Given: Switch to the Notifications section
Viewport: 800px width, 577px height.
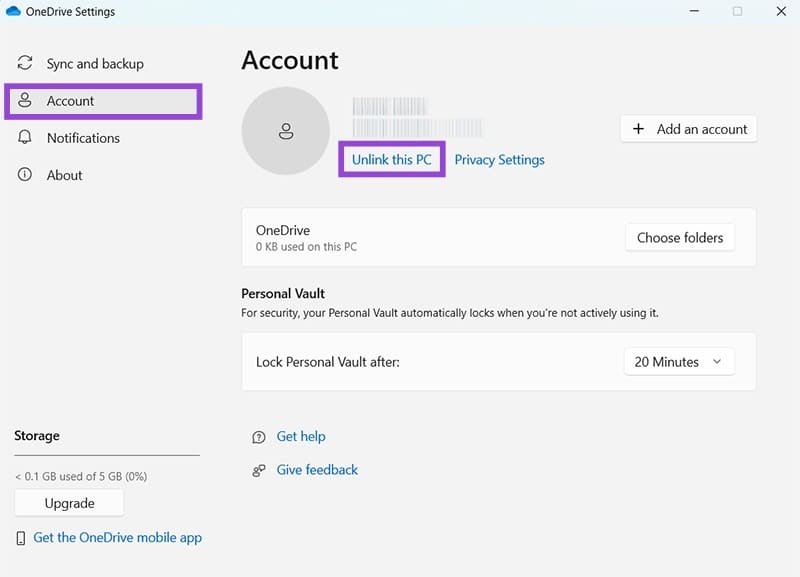Looking at the screenshot, I should point(83,138).
